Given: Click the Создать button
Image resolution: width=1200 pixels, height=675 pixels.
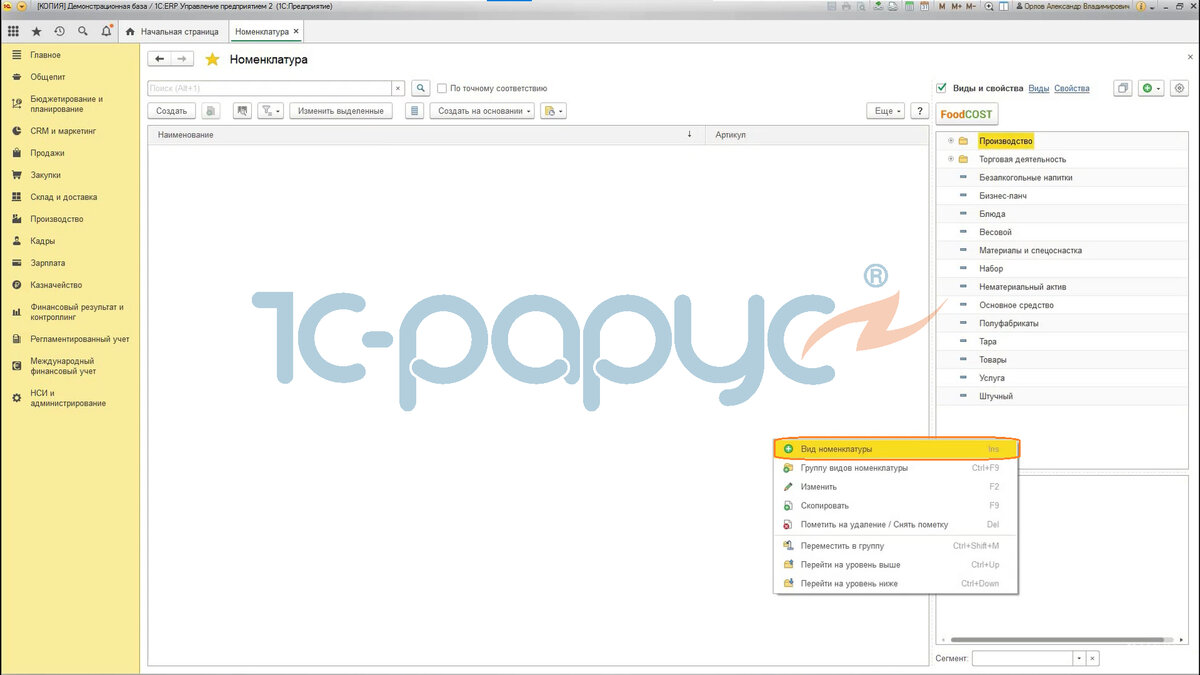Looking at the screenshot, I should 171,111.
